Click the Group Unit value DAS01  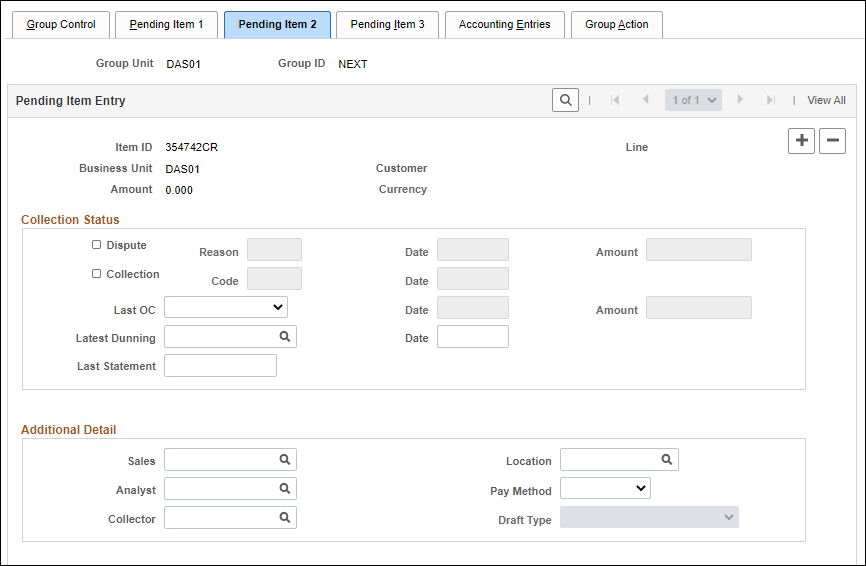(183, 64)
